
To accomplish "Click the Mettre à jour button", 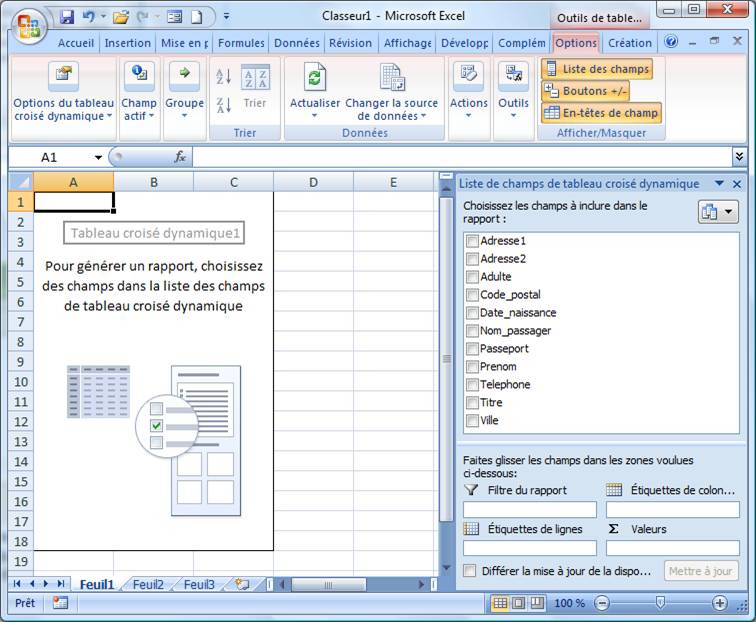I will click(x=701, y=571).
